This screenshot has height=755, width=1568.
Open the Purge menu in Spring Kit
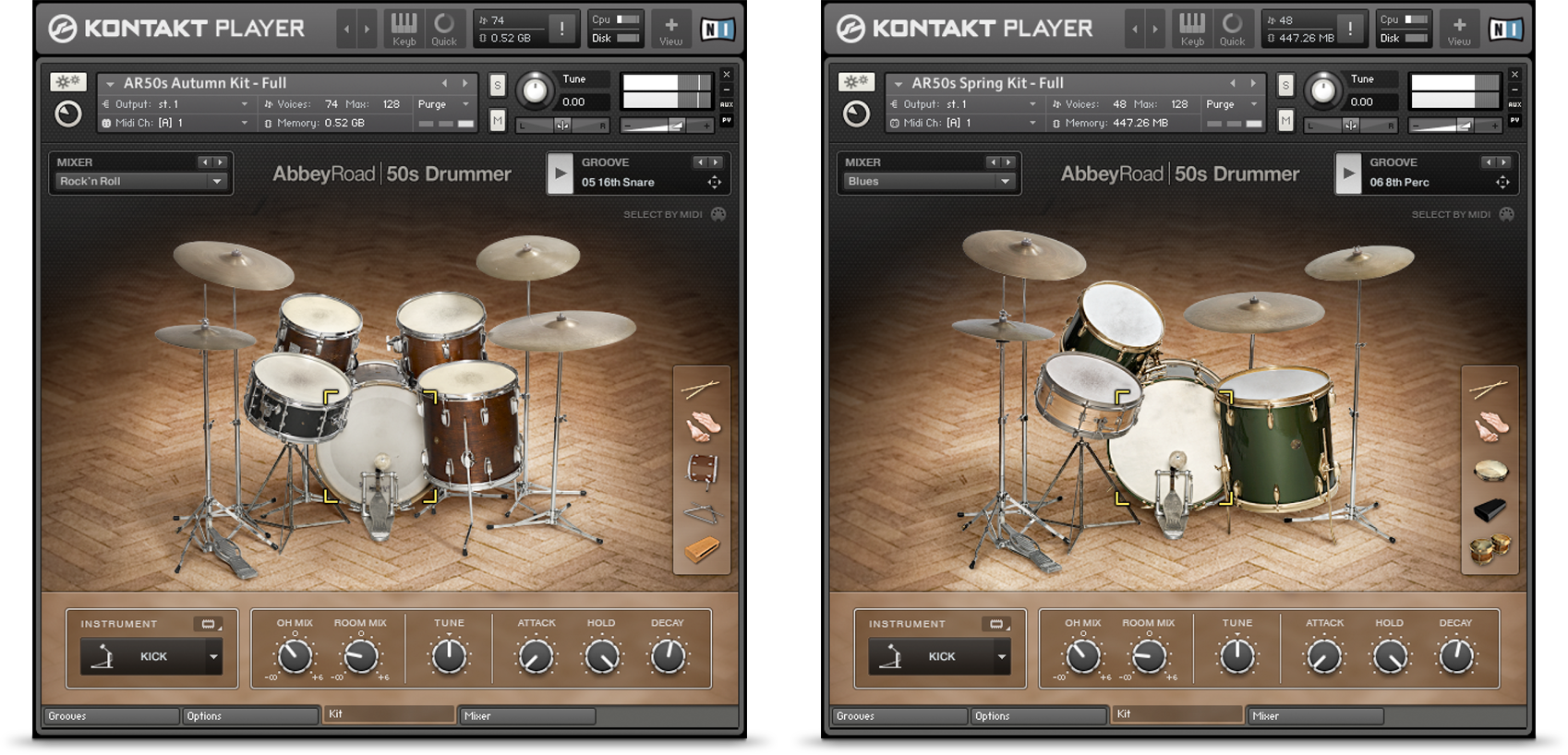pos(1232,104)
